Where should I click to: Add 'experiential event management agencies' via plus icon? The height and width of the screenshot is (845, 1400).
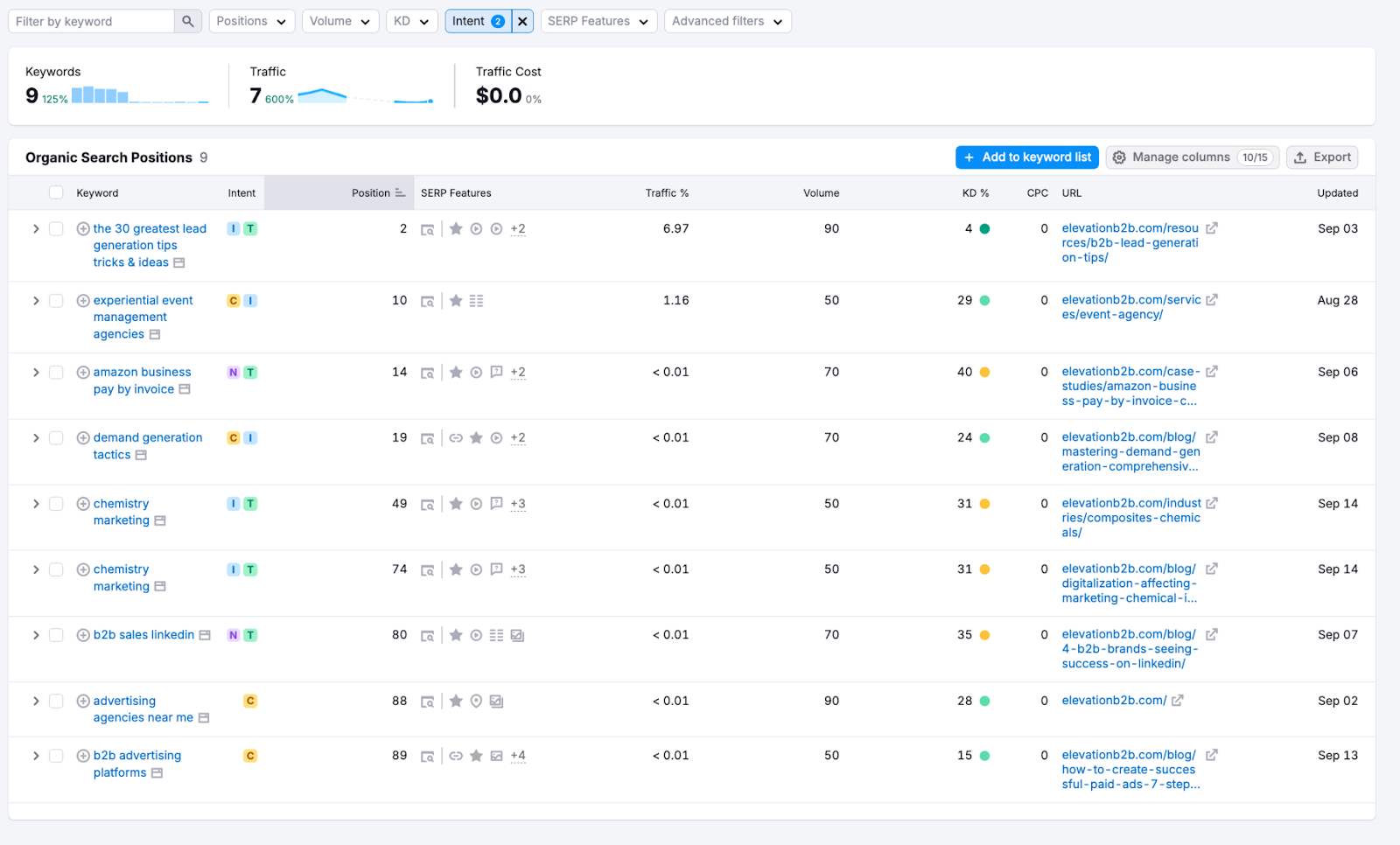(83, 300)
